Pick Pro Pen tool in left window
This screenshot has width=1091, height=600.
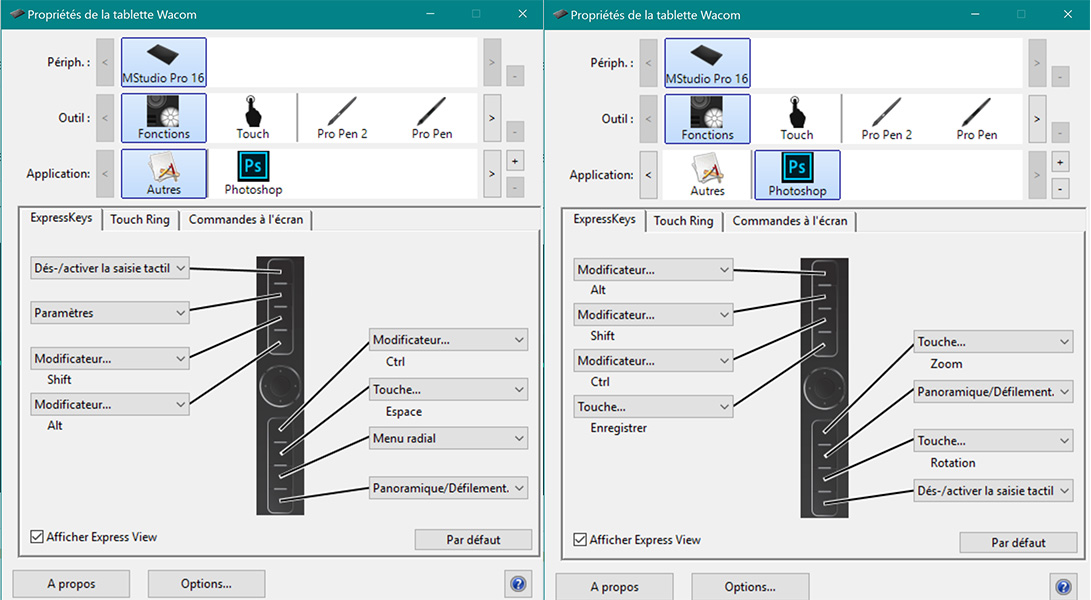(x=432, y=118)
